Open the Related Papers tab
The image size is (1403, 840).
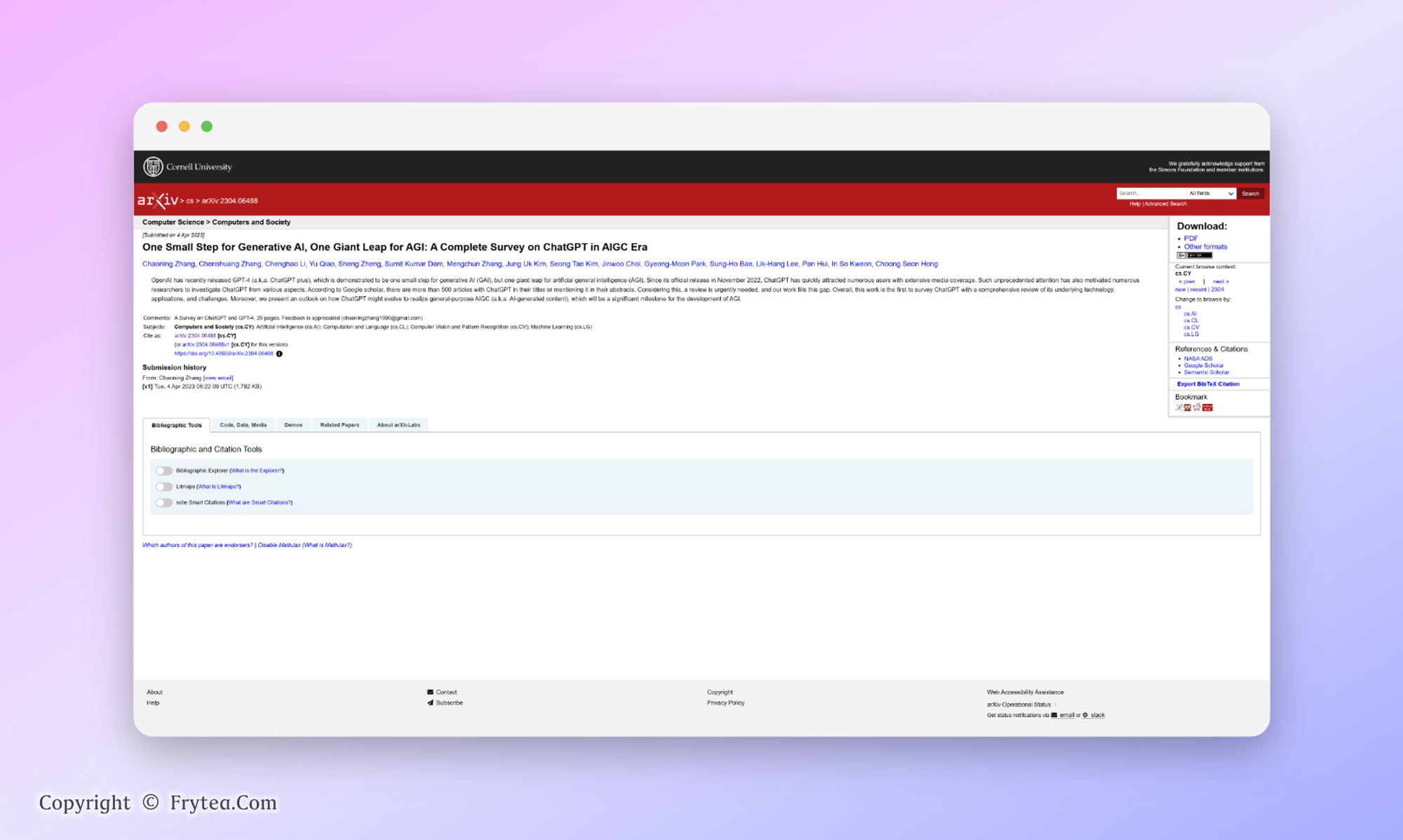(340, 425)
